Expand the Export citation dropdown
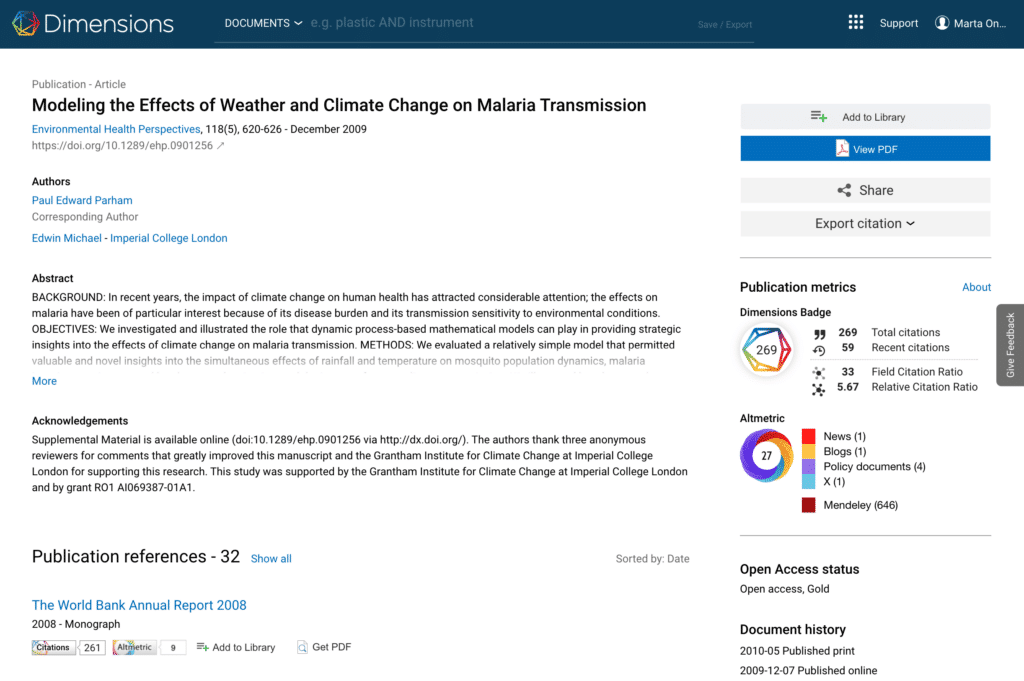 tap(865, 224)
